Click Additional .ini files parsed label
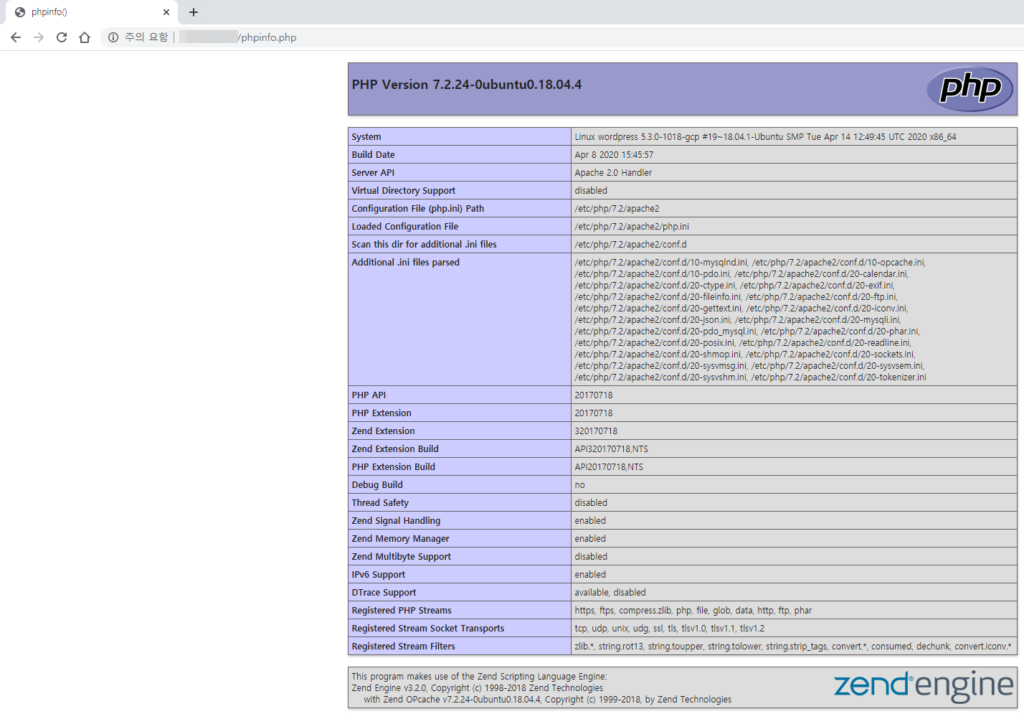The image size is (1024, 714). click(406, 263)
